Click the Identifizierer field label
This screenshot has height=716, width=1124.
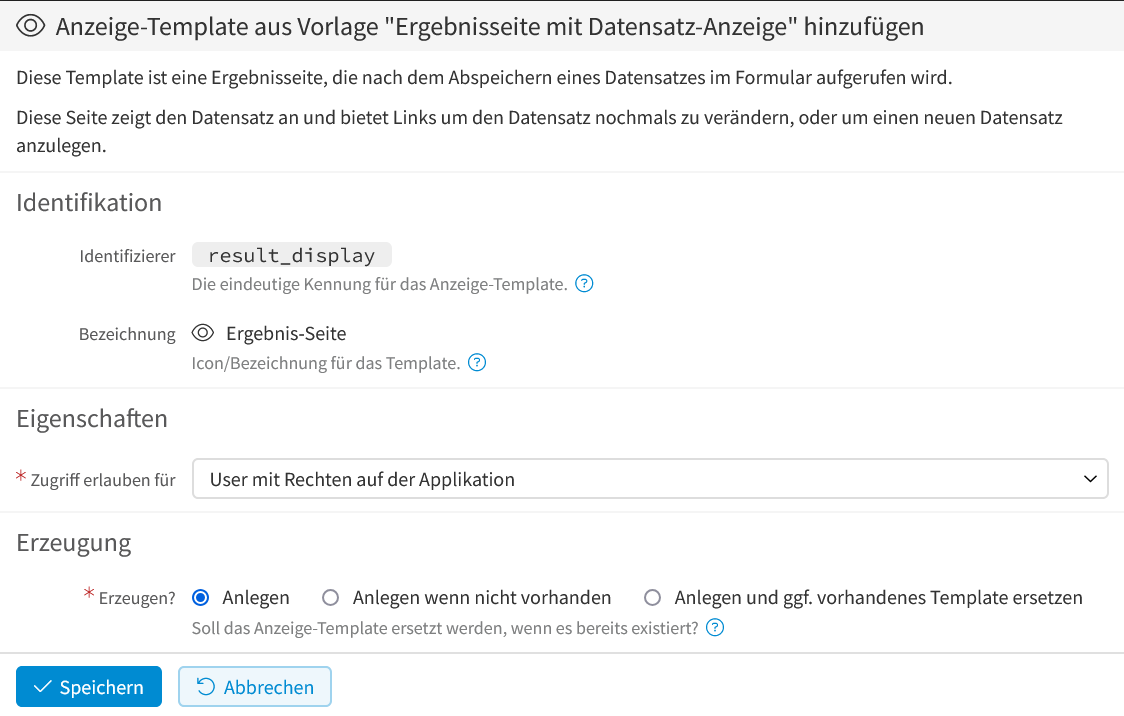pos(128,256)
